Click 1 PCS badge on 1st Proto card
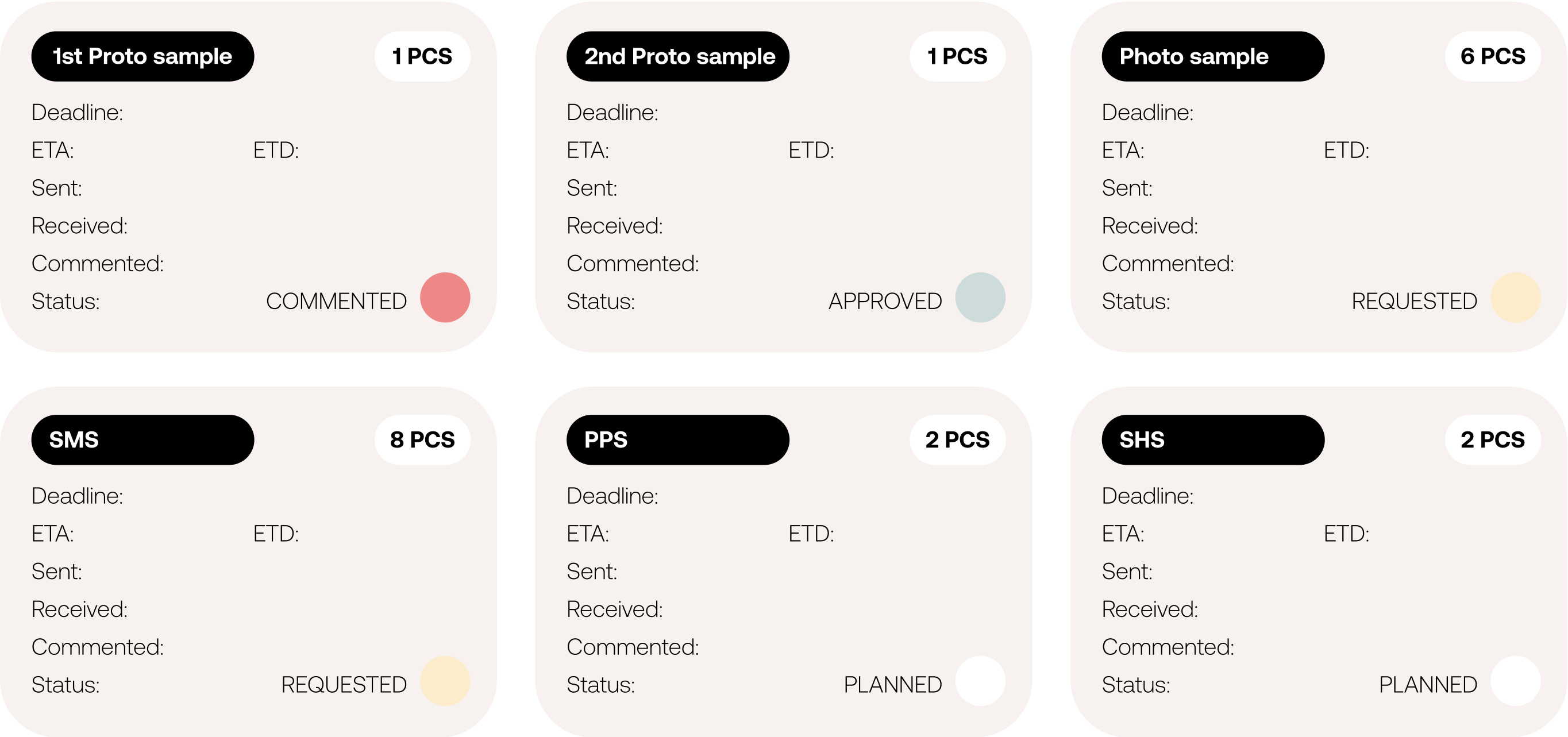This screenshot has height=737, width=1568. 422,57
